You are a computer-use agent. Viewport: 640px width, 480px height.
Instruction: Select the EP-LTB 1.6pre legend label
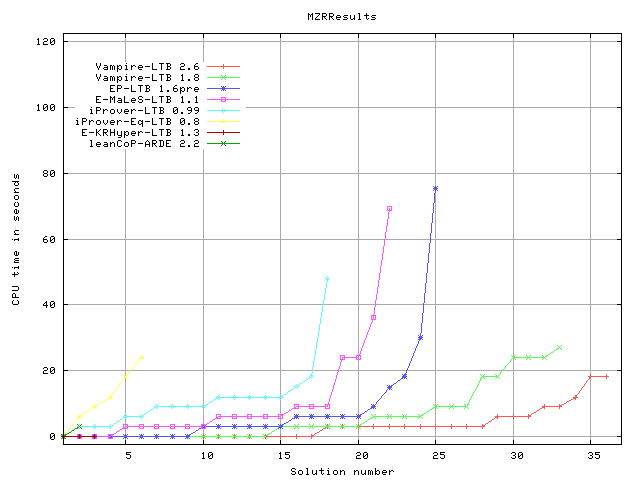pyautogui.click(x=154, y=88)
